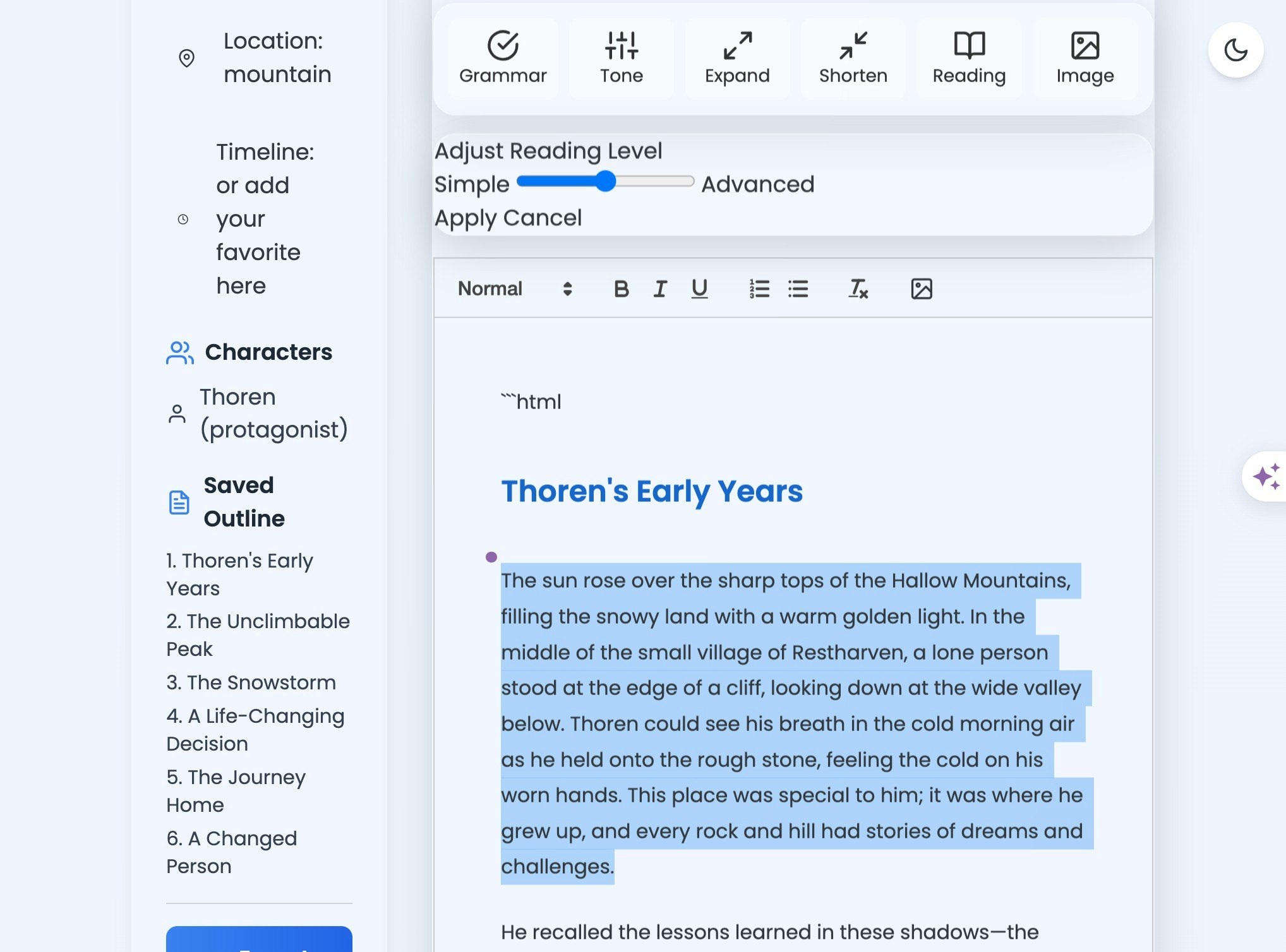The height and width of the screenshot is (952, 1286).
Task: Click the Grammar check icon
Action: [503, 46]
